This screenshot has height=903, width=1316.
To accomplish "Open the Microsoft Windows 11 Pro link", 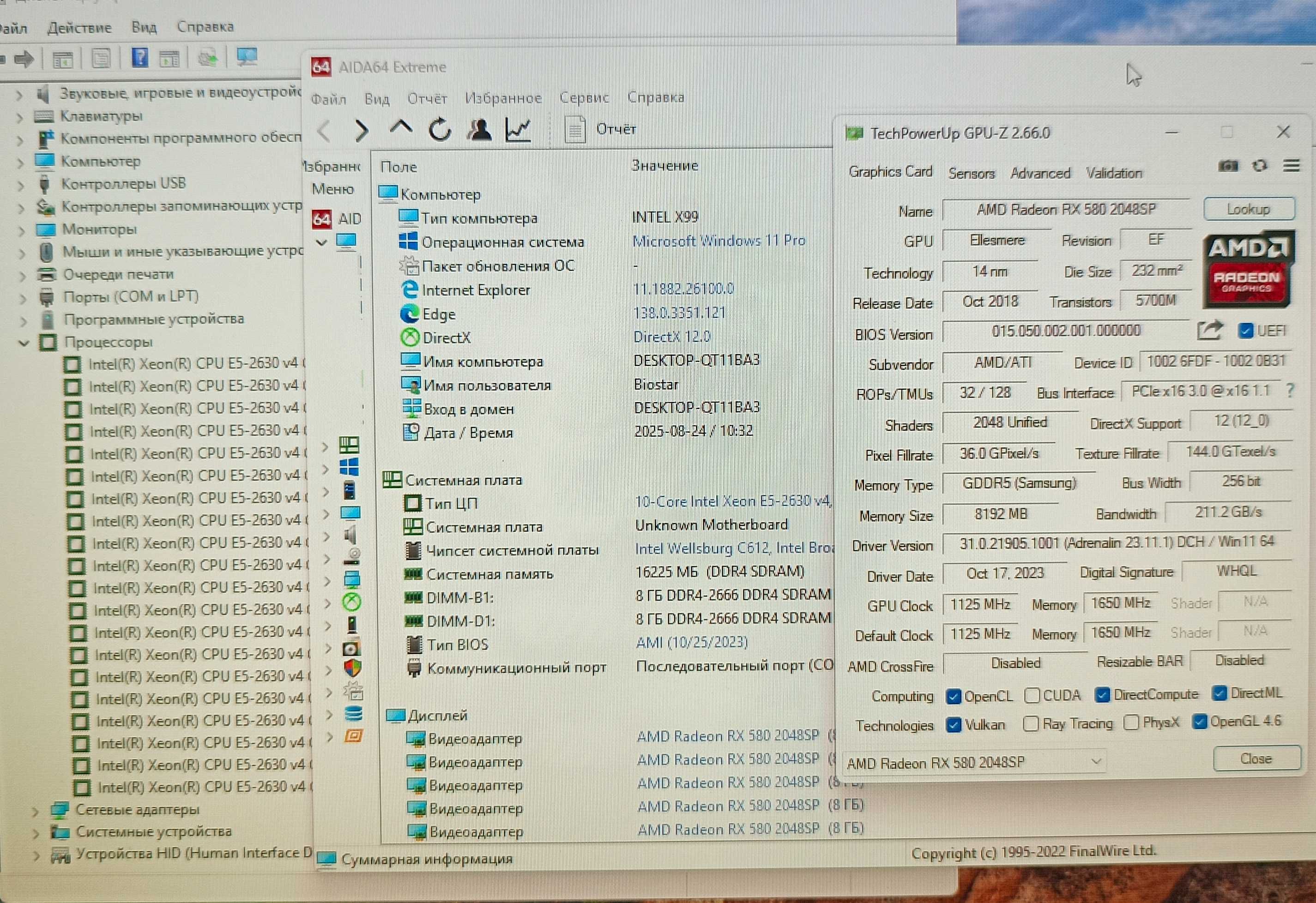I will pyautogui.click(x=718, y=241).
